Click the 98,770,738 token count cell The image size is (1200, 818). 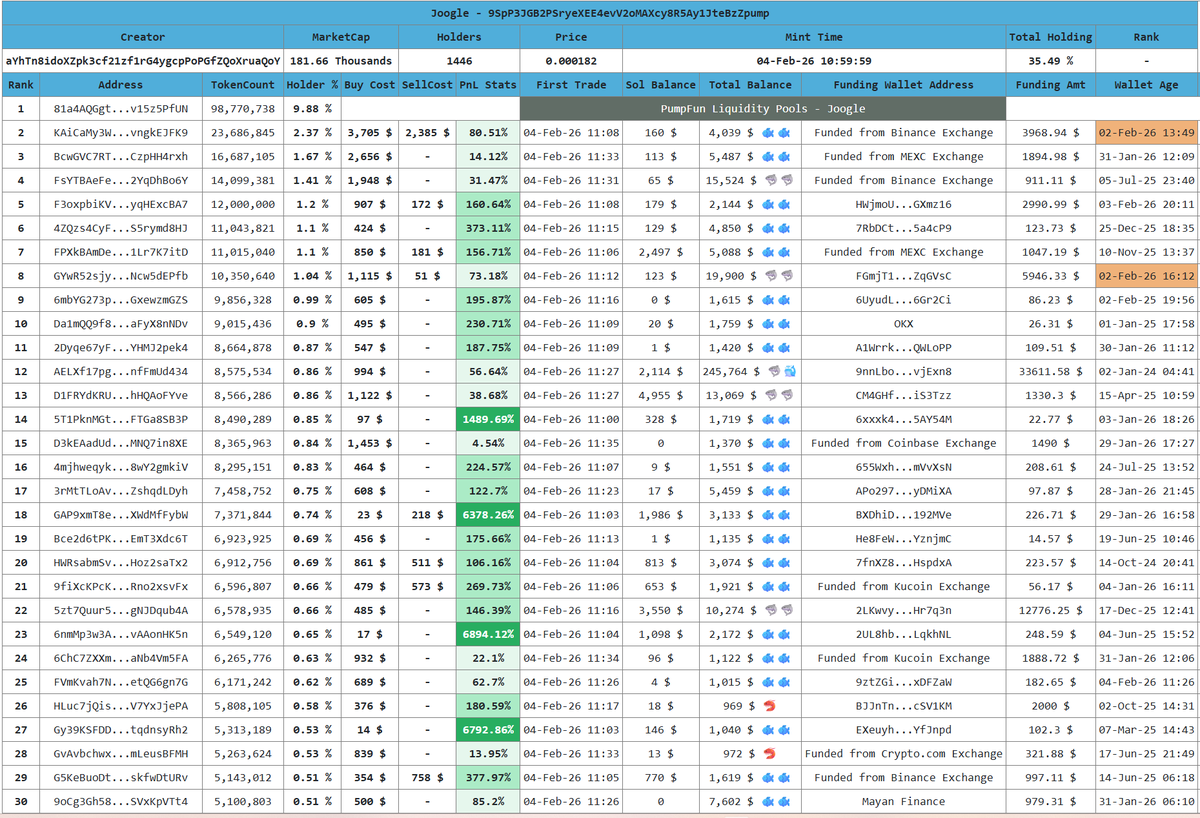pos(243,109)
